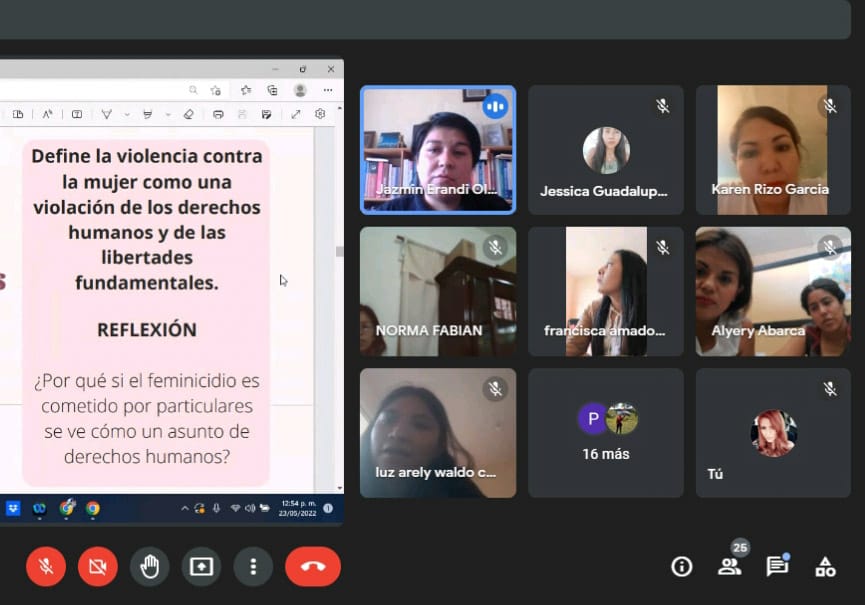Screen dimensions: 865x605
Task: Select the Karen Rizo Garcia video tile
Action: [x=771, y=150]
